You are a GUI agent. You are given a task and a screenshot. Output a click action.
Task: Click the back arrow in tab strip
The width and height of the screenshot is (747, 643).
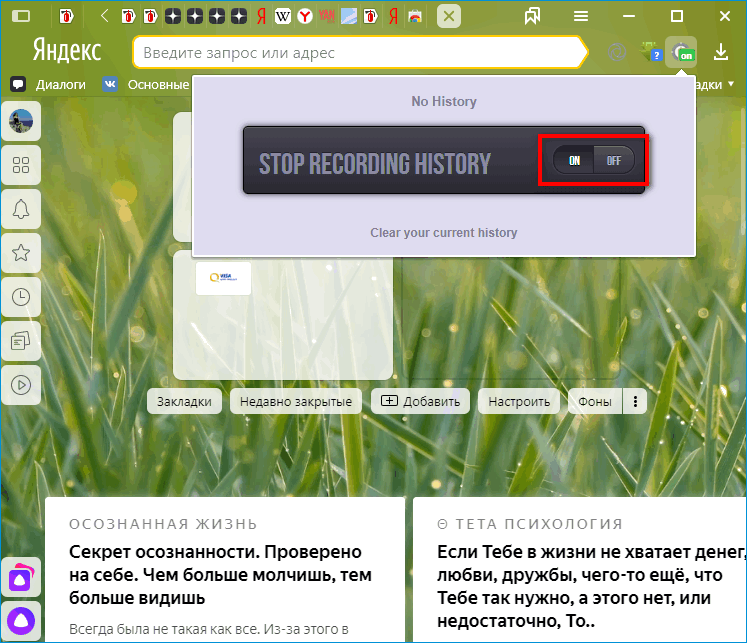[x=104, y=16]
